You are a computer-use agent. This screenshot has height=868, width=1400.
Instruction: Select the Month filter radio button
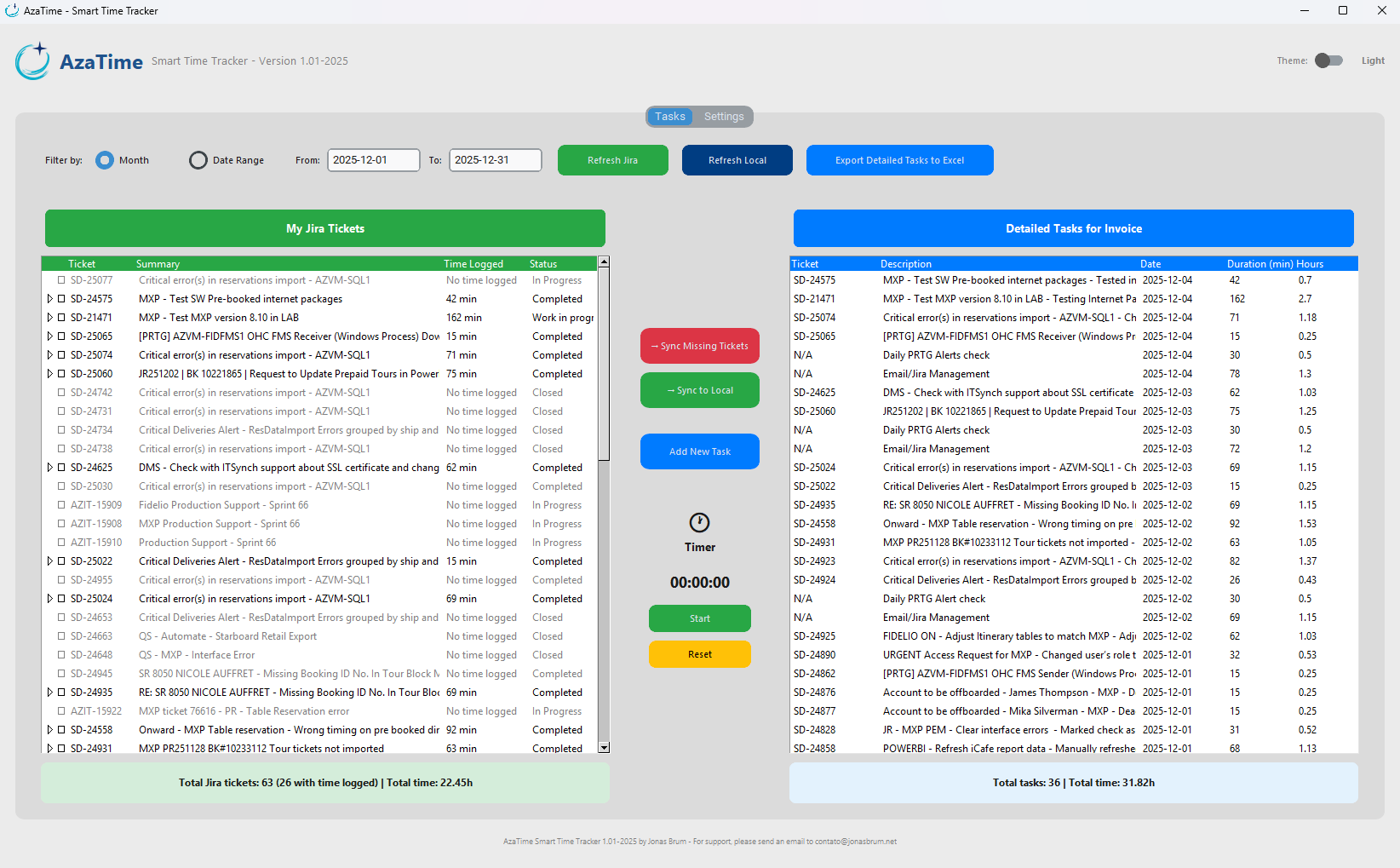point(105,160)
